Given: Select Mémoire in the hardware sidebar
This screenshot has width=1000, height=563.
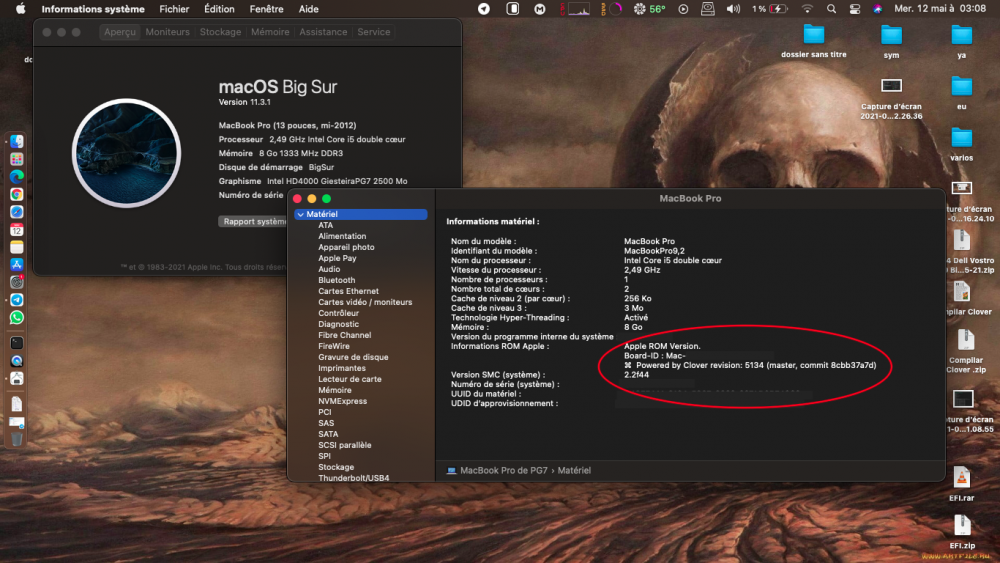Looking at the screenshot, I should point(335,390).
